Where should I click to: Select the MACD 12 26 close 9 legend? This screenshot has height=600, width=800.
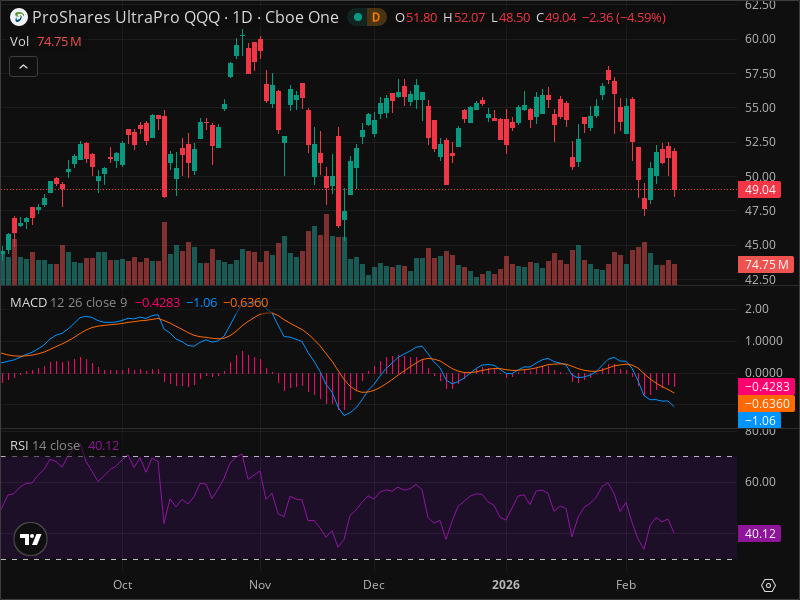[68, 303]
